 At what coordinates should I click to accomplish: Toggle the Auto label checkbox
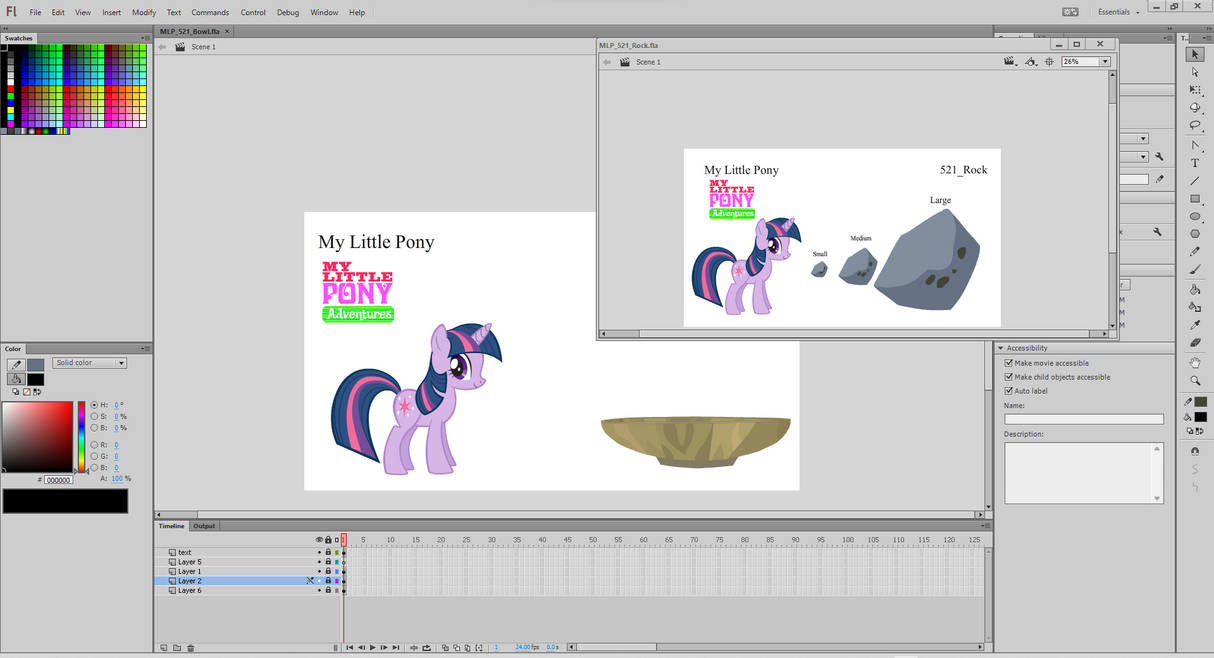[1008, 391]
